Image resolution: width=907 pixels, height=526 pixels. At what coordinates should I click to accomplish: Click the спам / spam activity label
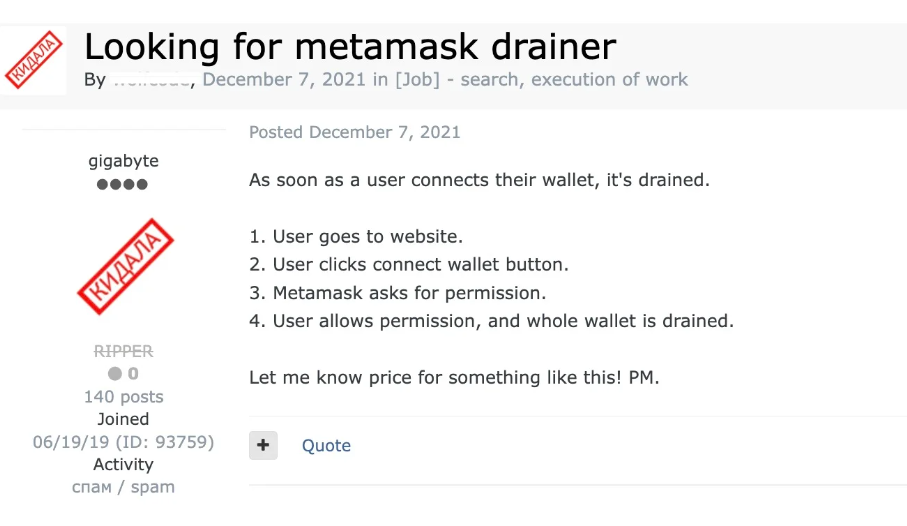(x=123, y=487)
